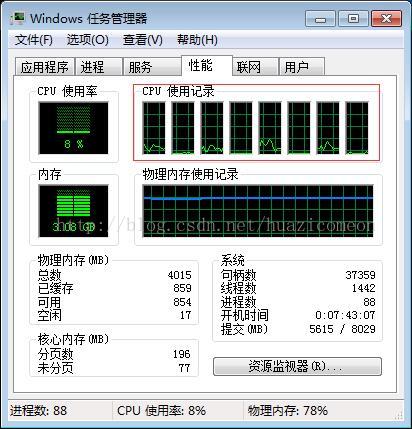
Task: Switch to the 应用程序 tab
Action: [45, 67]
